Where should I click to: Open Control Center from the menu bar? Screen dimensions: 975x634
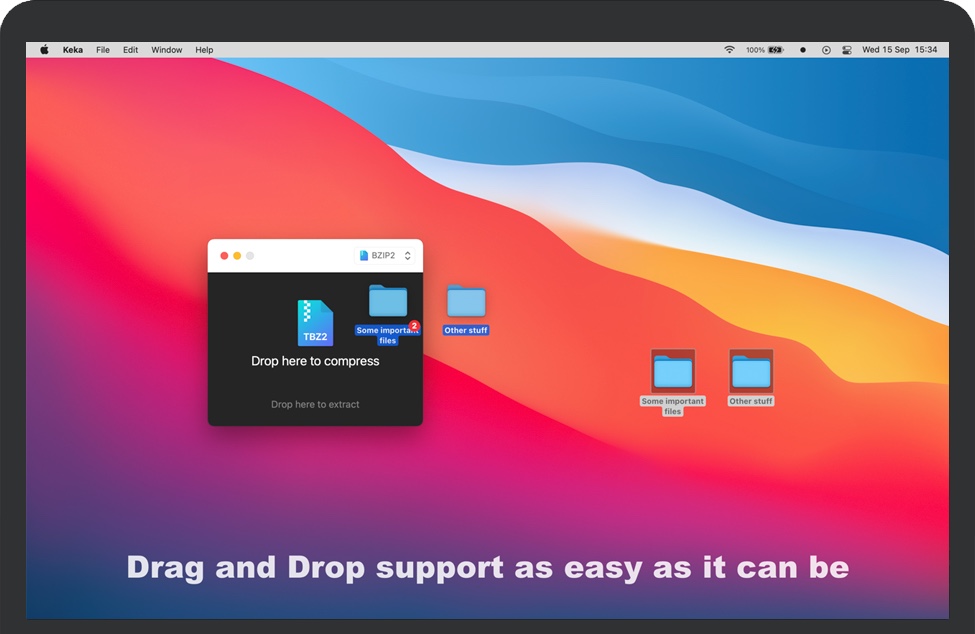[x=847, y=50]
